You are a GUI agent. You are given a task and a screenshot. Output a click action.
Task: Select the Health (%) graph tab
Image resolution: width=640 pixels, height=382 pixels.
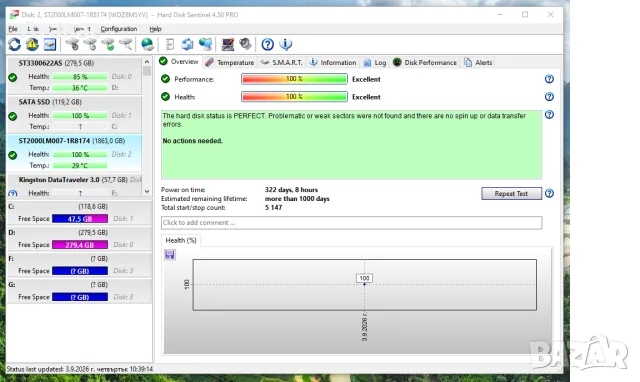(x=181, y=240)
